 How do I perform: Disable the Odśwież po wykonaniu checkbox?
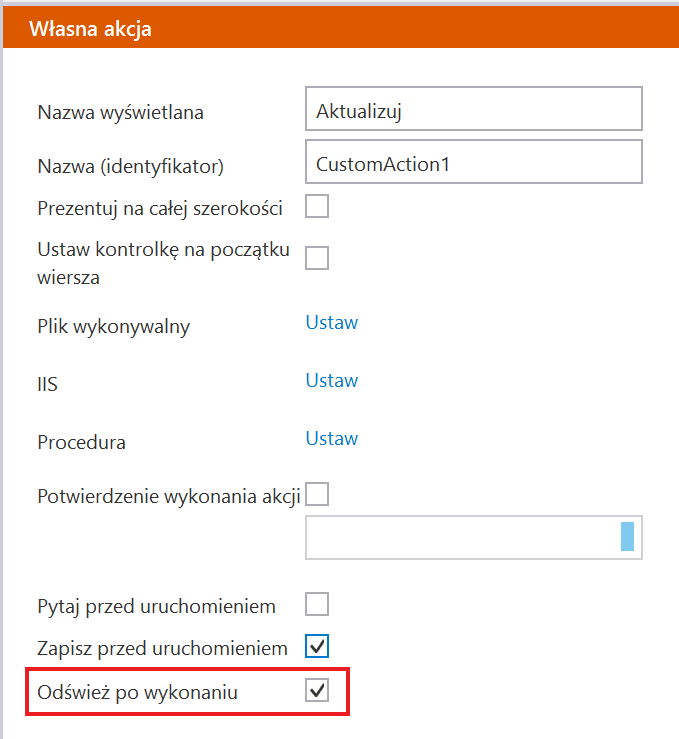pos(317,690)
